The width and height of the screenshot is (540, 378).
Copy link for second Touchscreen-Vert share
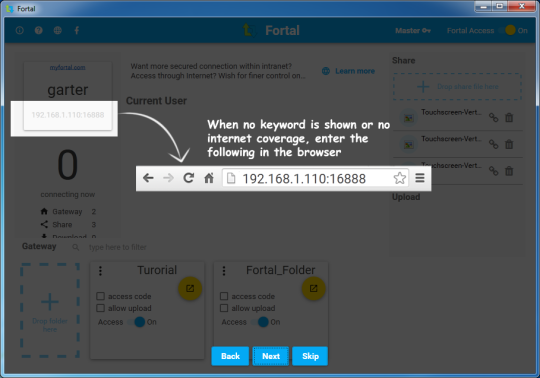(x=494, y=144)
